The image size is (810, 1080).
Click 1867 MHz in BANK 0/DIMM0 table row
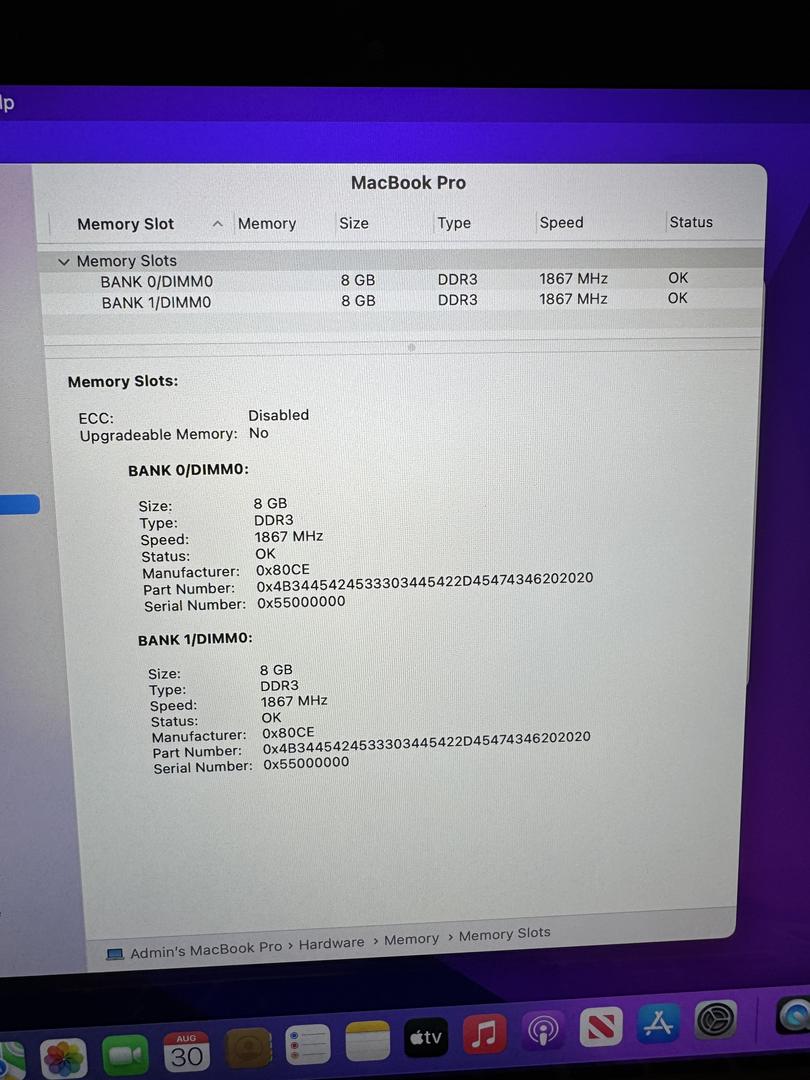tap(573, 279)
